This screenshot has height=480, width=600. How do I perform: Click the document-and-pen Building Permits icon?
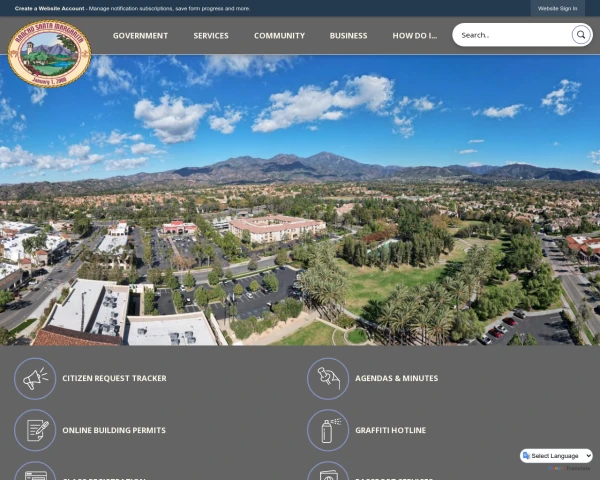tap(35, 430)
